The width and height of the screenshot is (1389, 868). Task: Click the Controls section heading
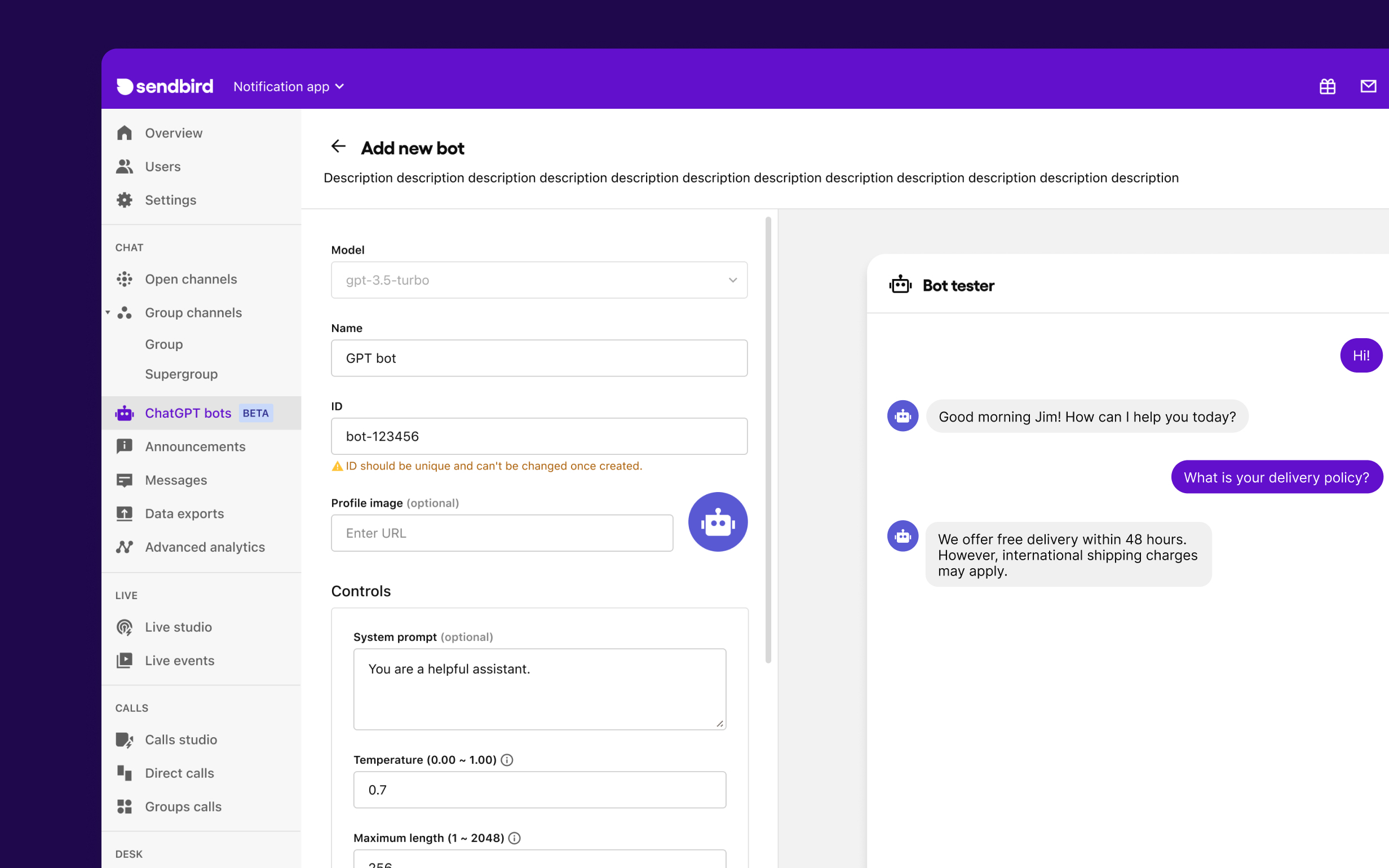tap(361, 591)
